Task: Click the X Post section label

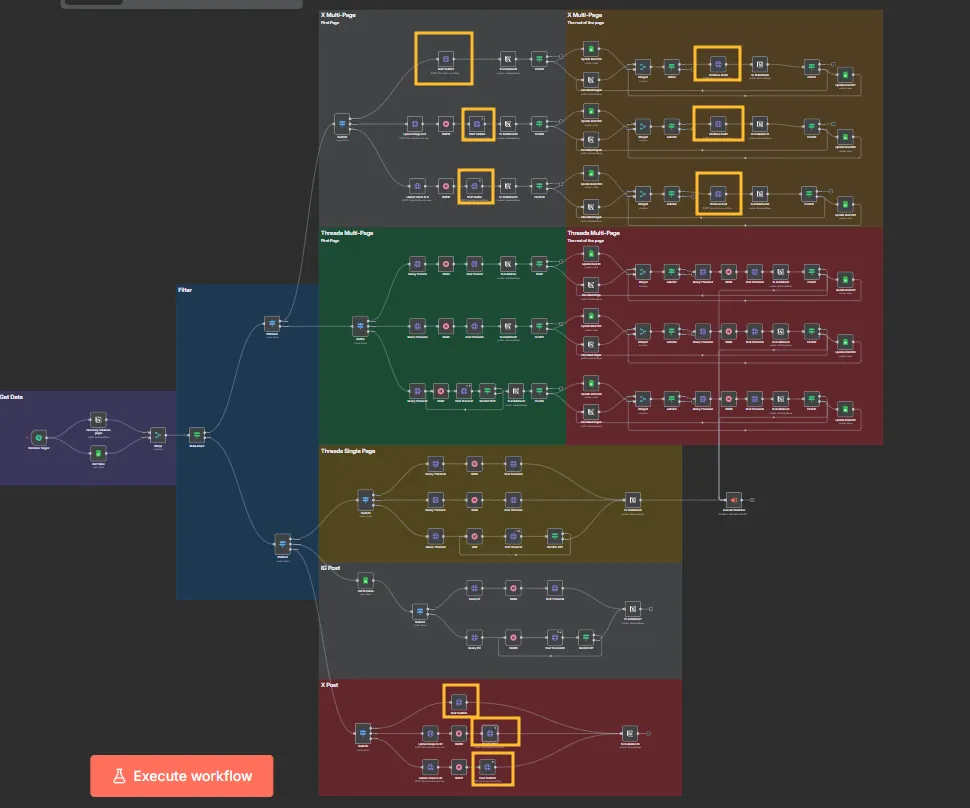Action: coord(329,685)
